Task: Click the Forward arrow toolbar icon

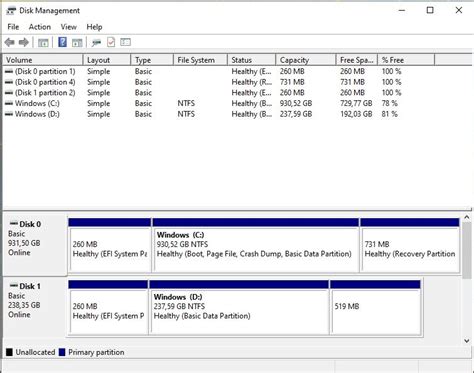Action: pyautogui.click(x=24, y=42)
